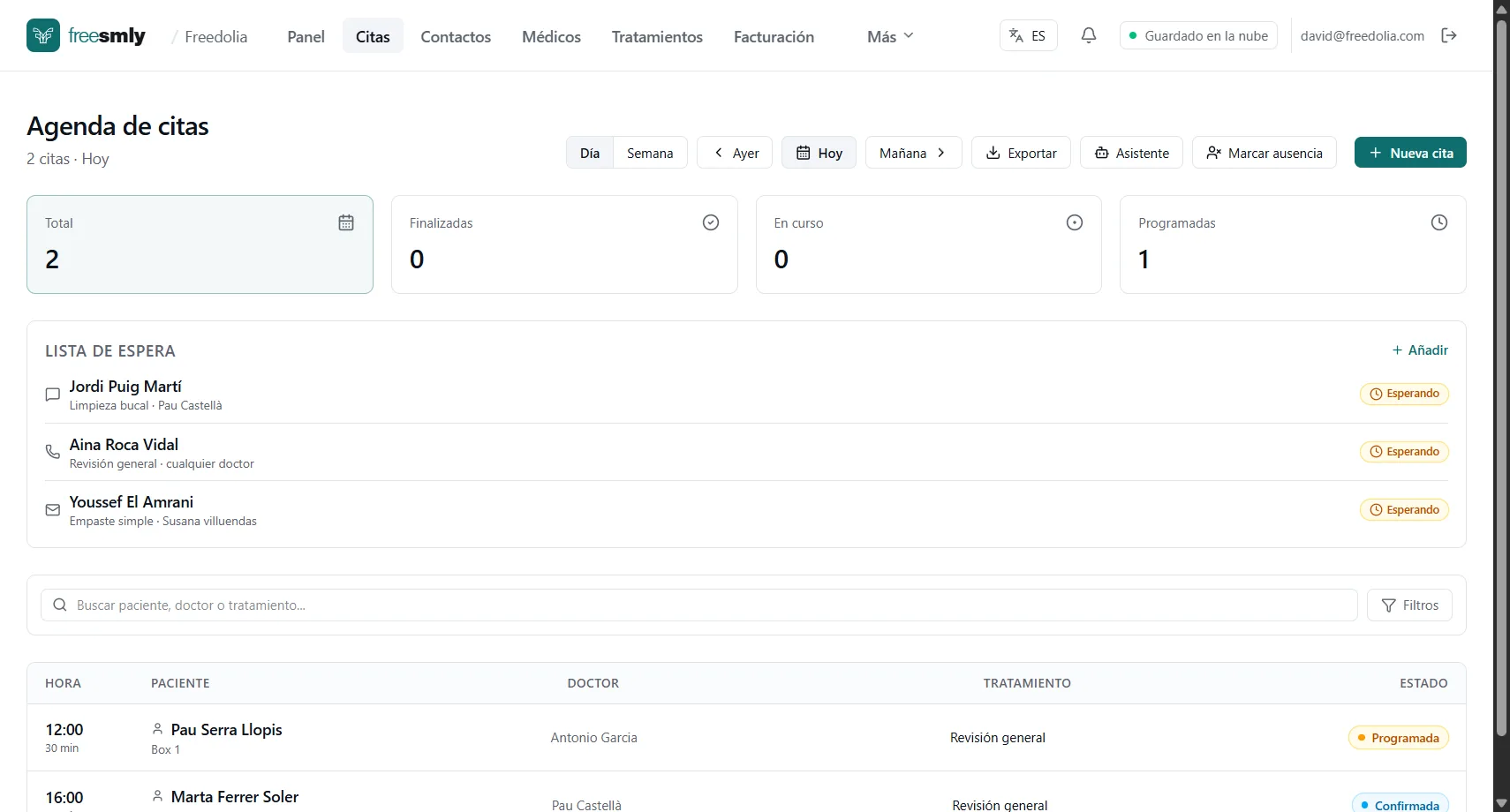Click the checkmark icon in Finalizadas card
This screenshot has height=812, width=1510.
tap(711, 222)
